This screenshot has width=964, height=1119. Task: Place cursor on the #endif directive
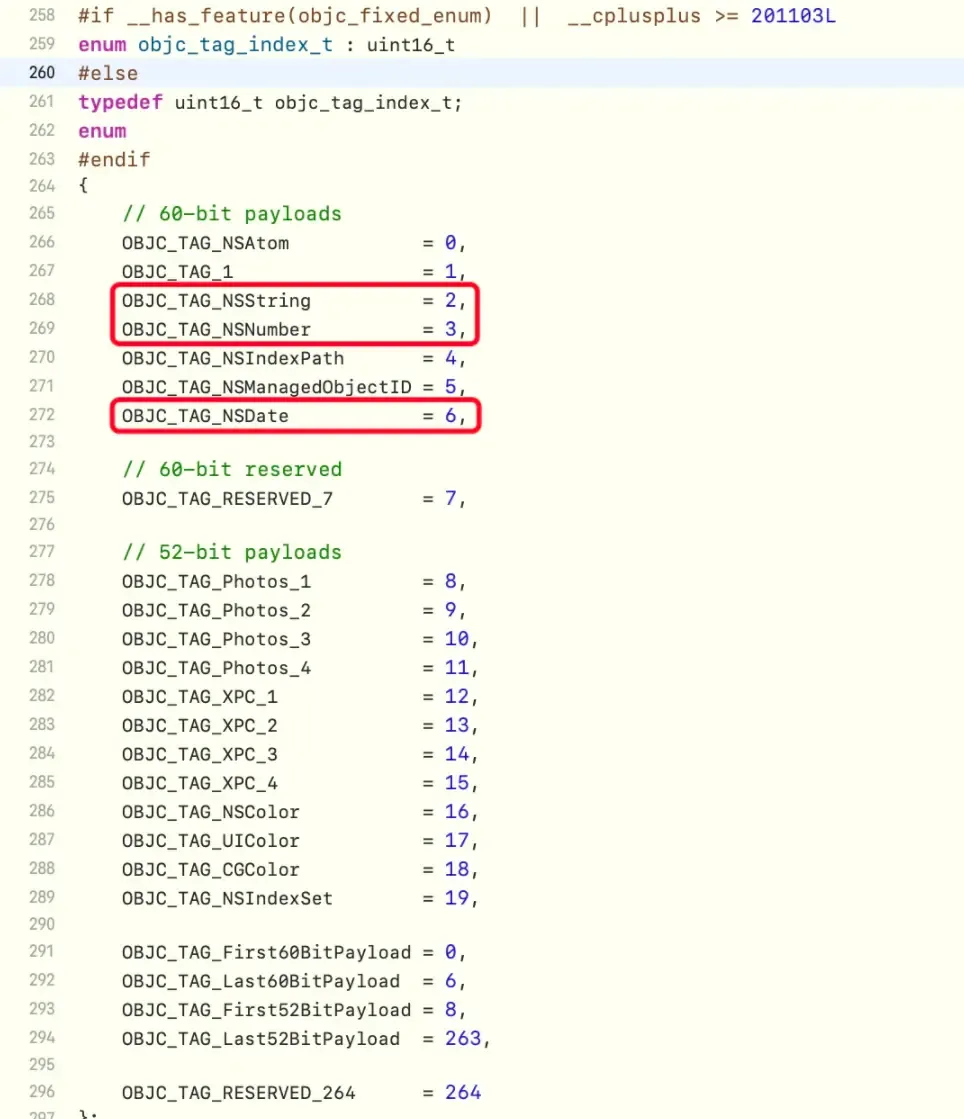tap(113, 159)
